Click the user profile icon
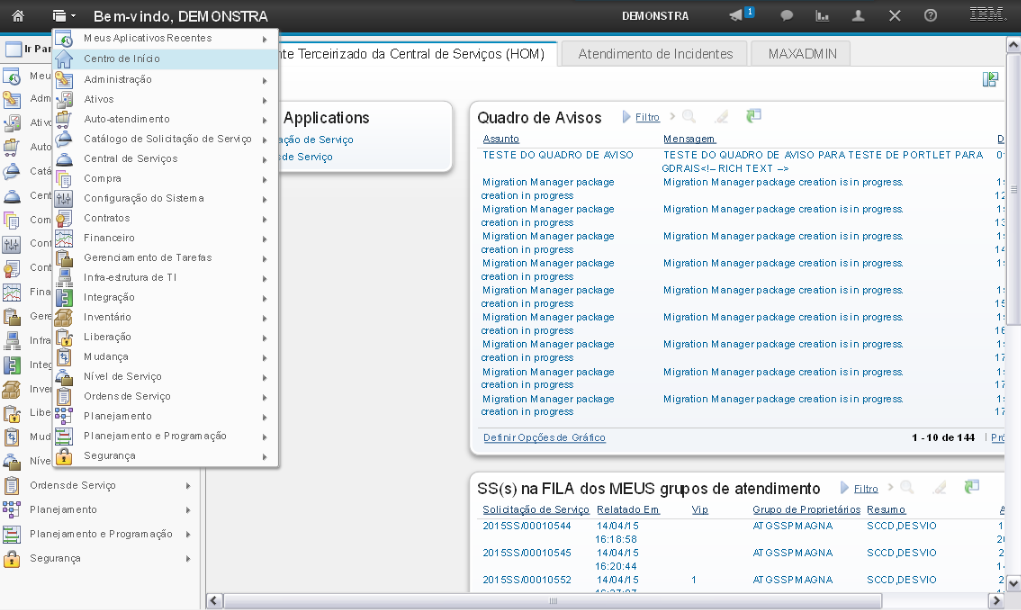Image resolution: width=1021 pixels, height=610 pixels. point(858,16)
